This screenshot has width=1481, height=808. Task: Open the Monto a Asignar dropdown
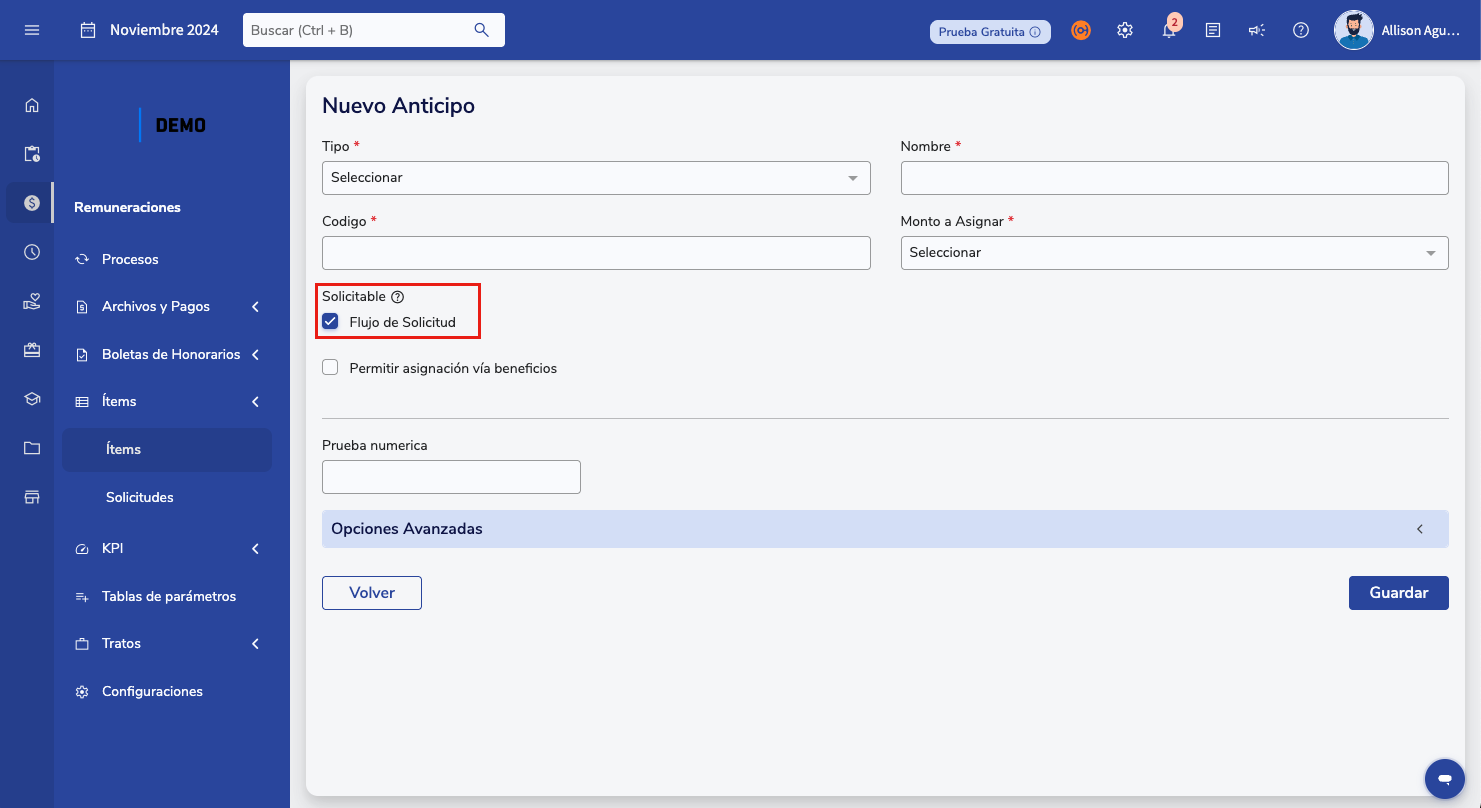coord(1174,253)
